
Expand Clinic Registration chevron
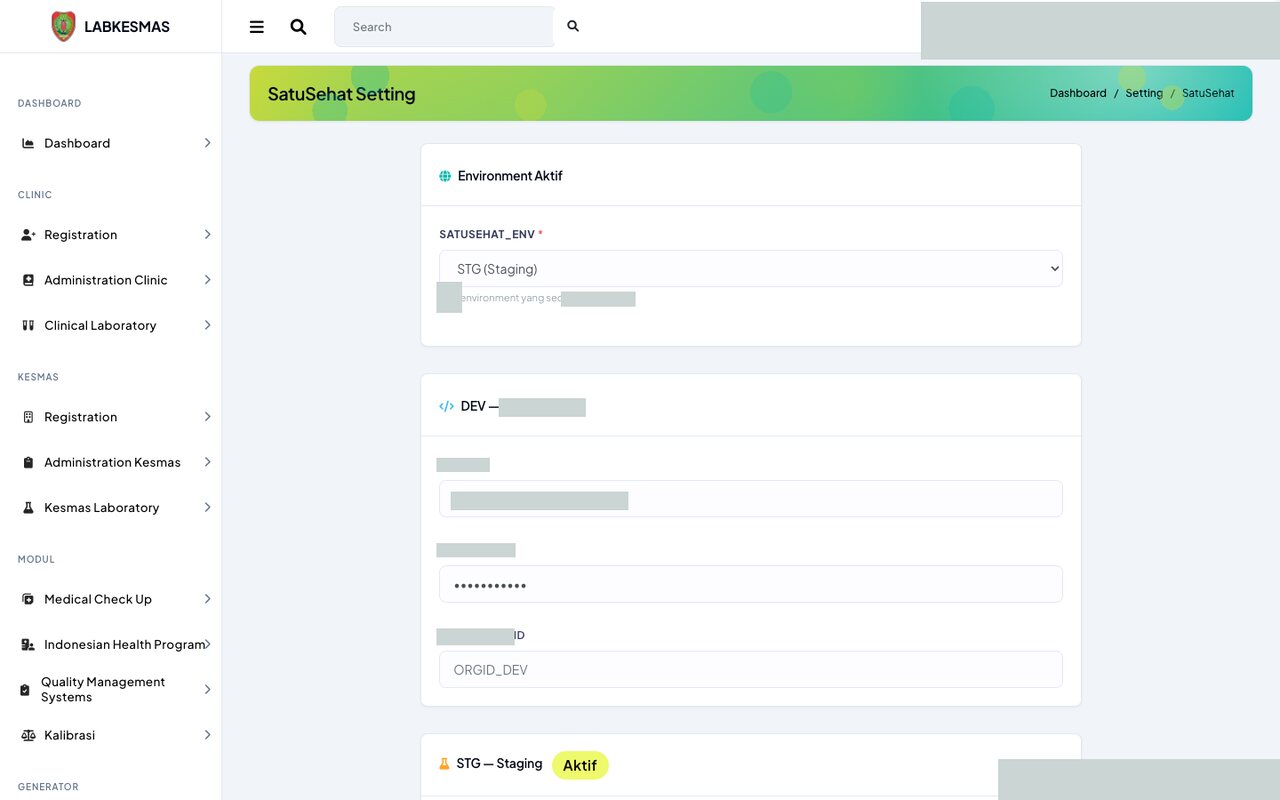[x=207, y=235]
